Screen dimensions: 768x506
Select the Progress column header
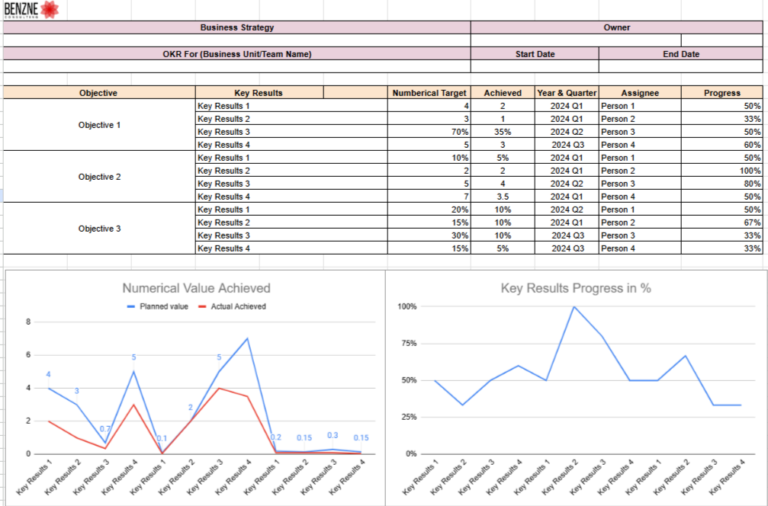tap(722, 93)
